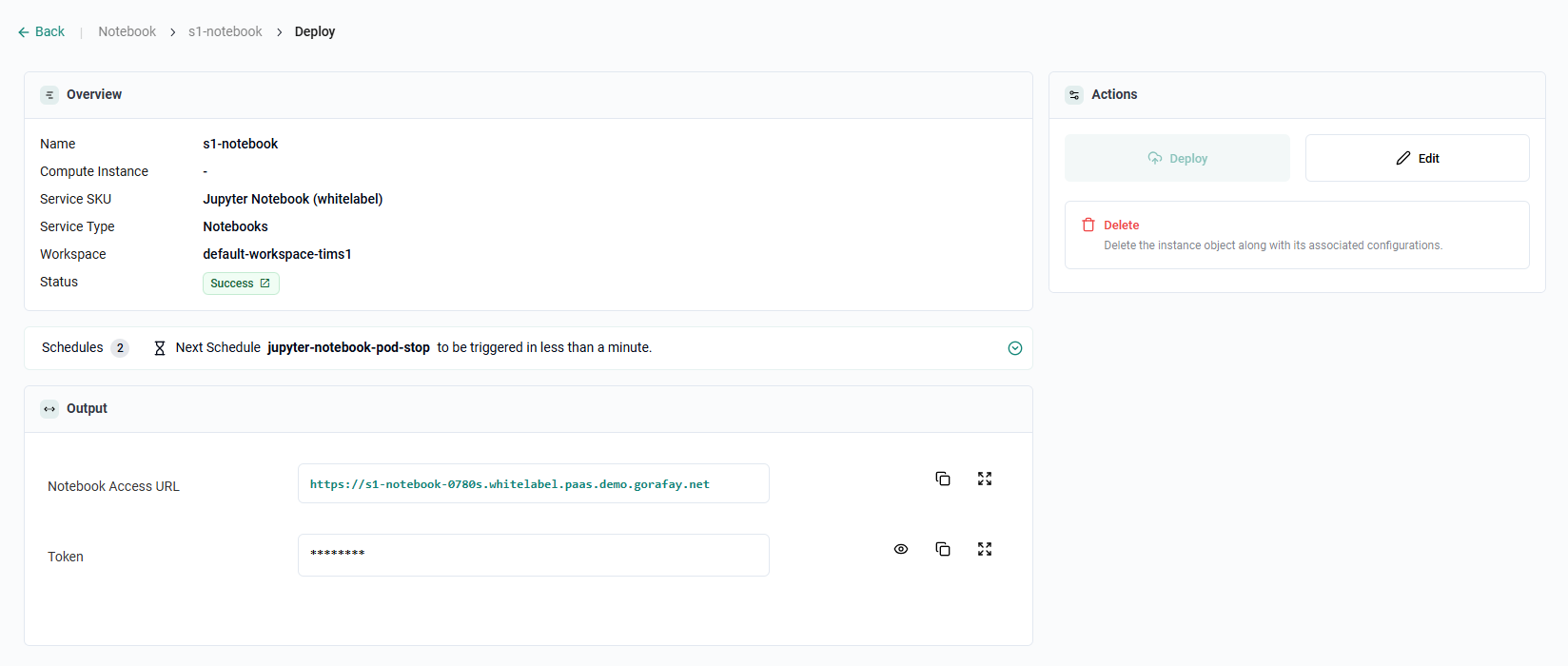1568x666 pixels.
Task: Click the hourglass Next Schedule icon
Action: coord(160,348)
